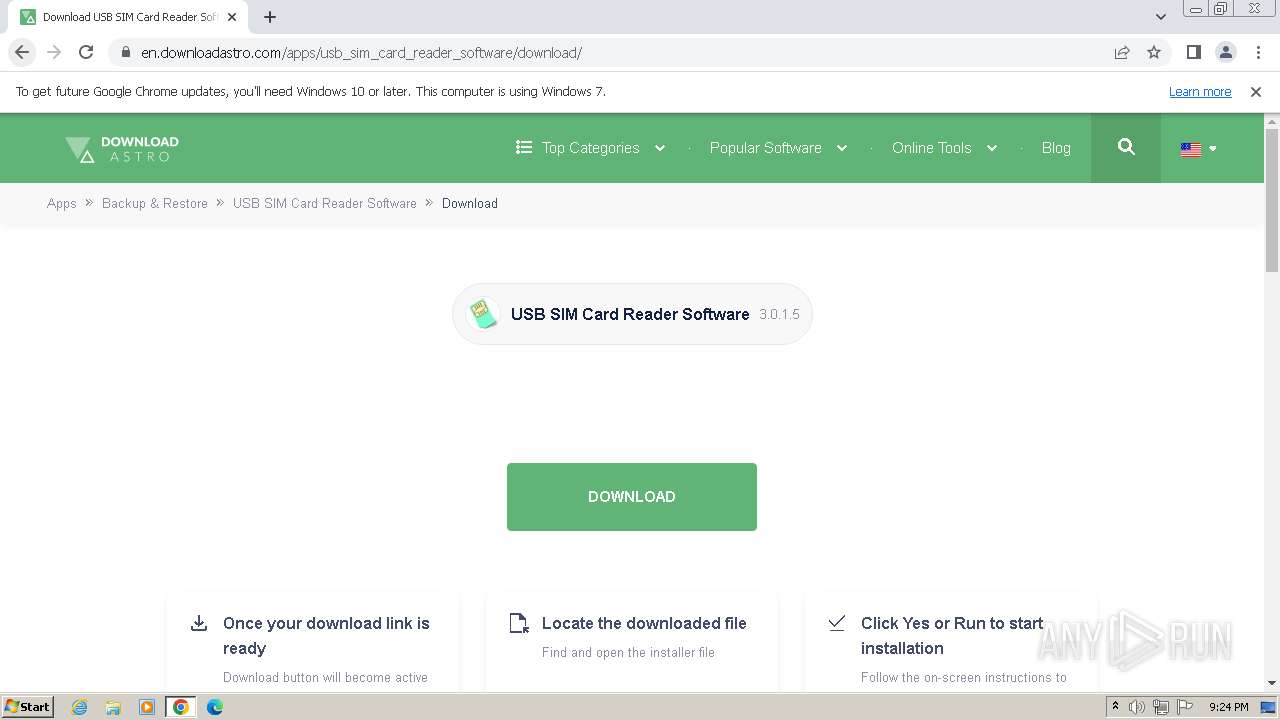
Task: Bookmark this page with the star
Action: point(1154,52)
